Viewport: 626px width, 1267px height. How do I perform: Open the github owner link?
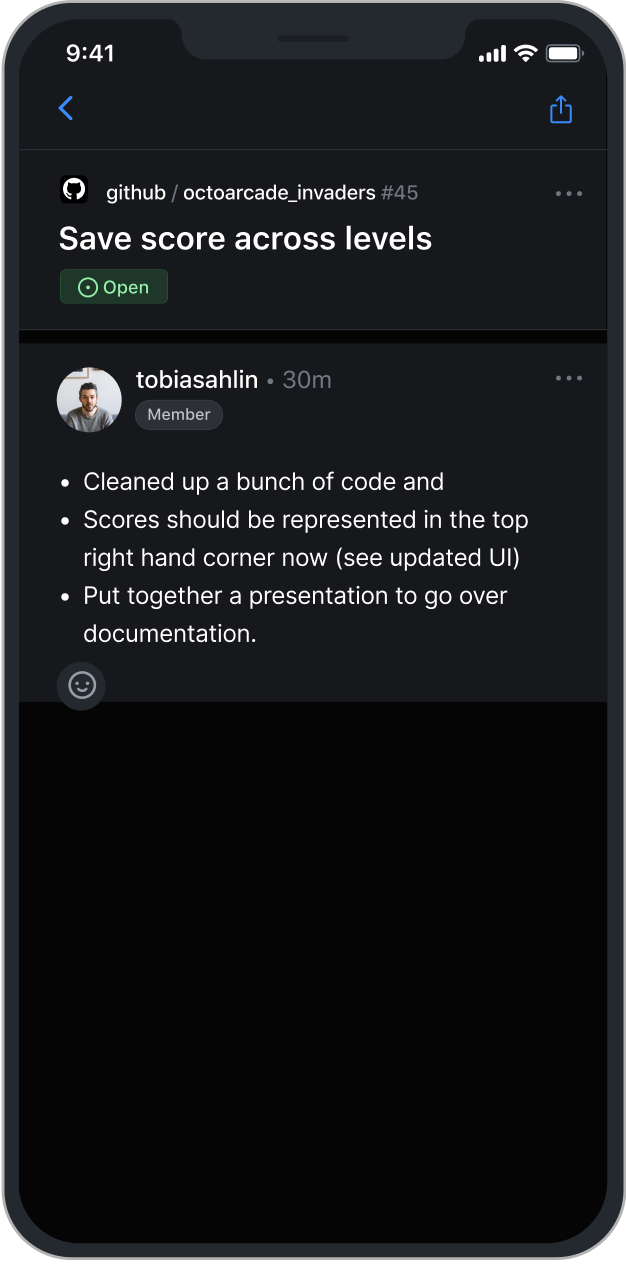coord(136,193)
